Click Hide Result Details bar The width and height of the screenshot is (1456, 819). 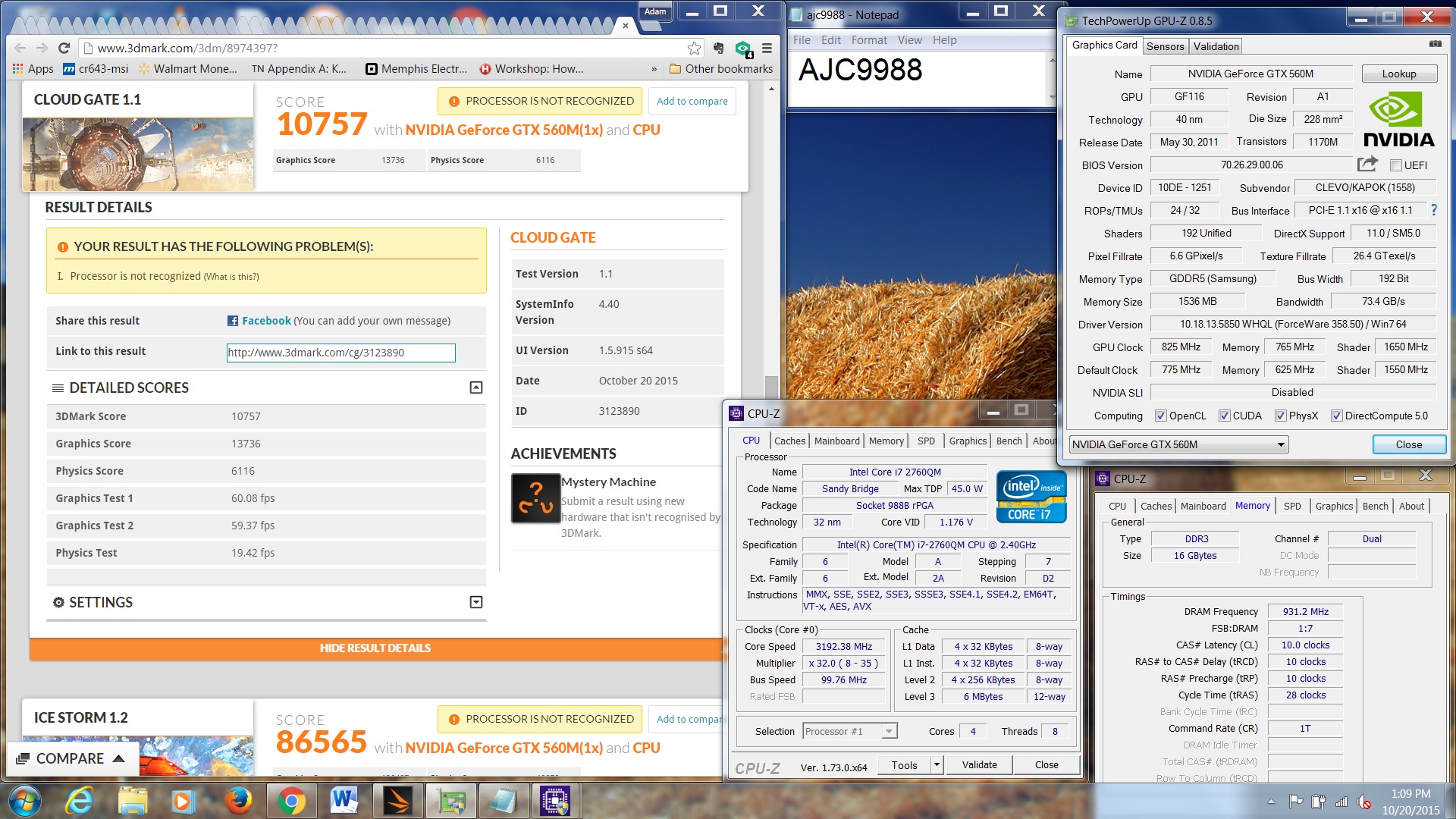coord(375,648)
